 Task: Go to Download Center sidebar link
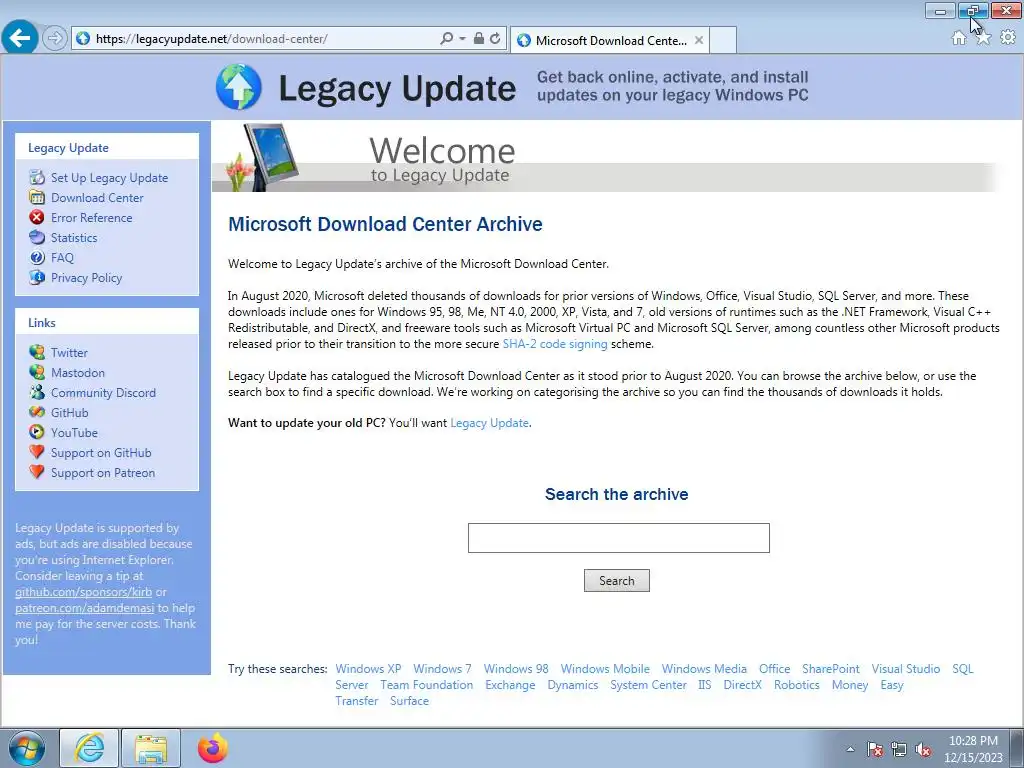coord(97,197)
